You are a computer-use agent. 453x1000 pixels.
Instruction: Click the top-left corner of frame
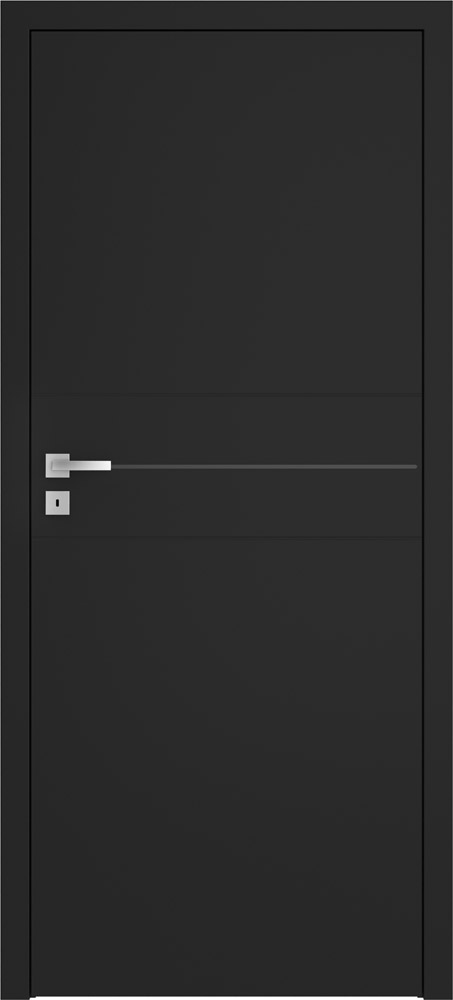15,15
